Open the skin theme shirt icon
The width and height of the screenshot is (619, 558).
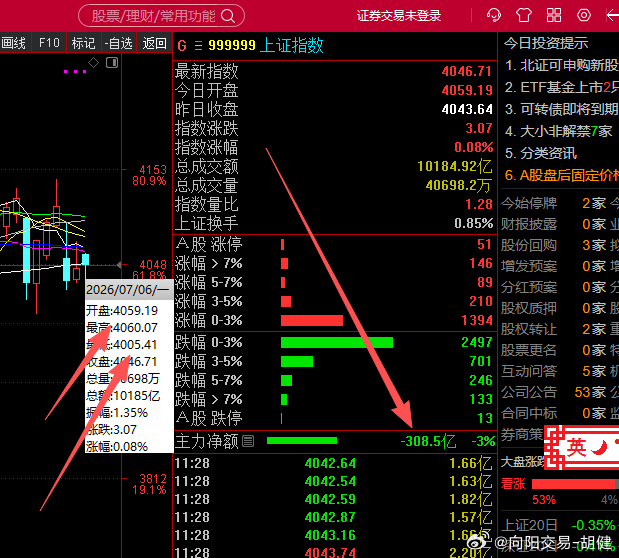pyautogui.click(x=524, y=15)
